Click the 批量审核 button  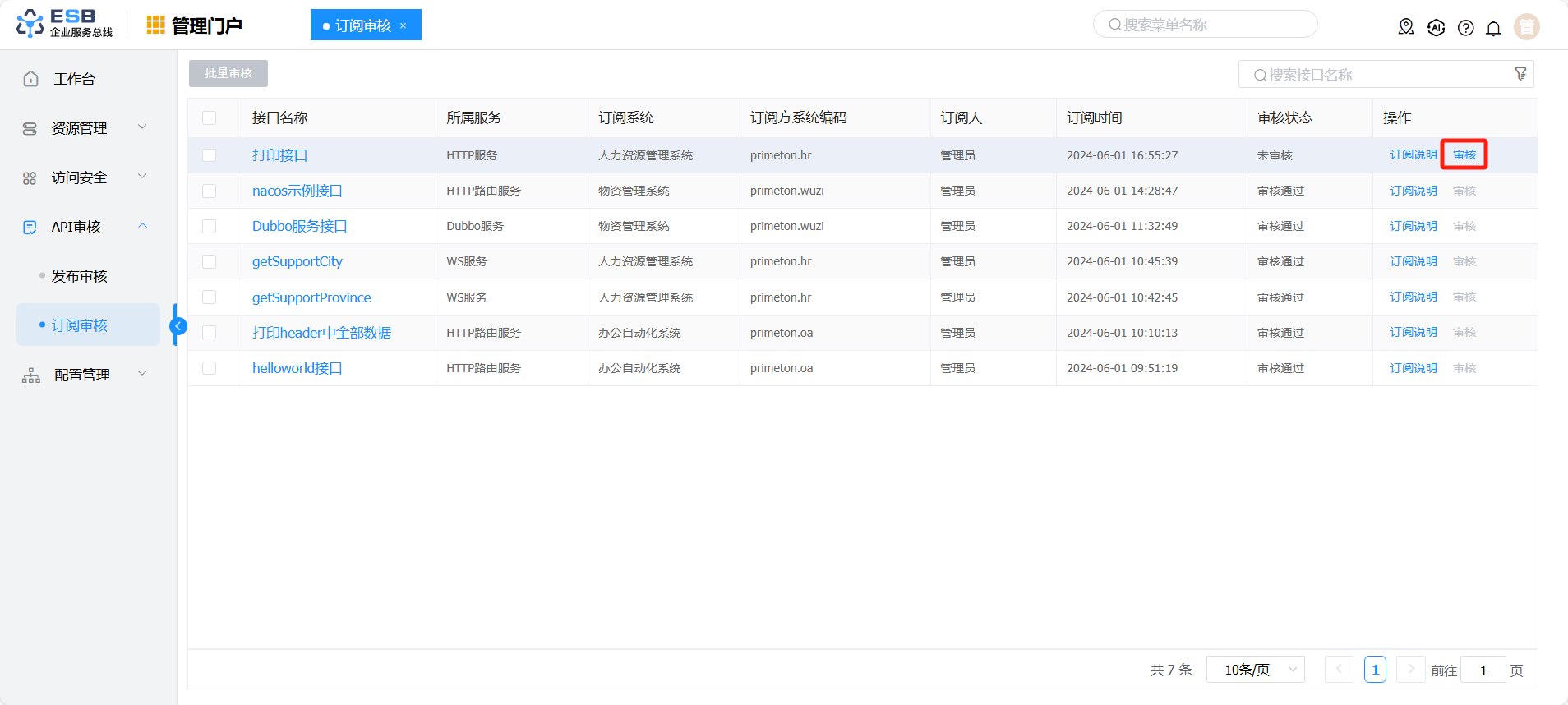tap(228, 73)
